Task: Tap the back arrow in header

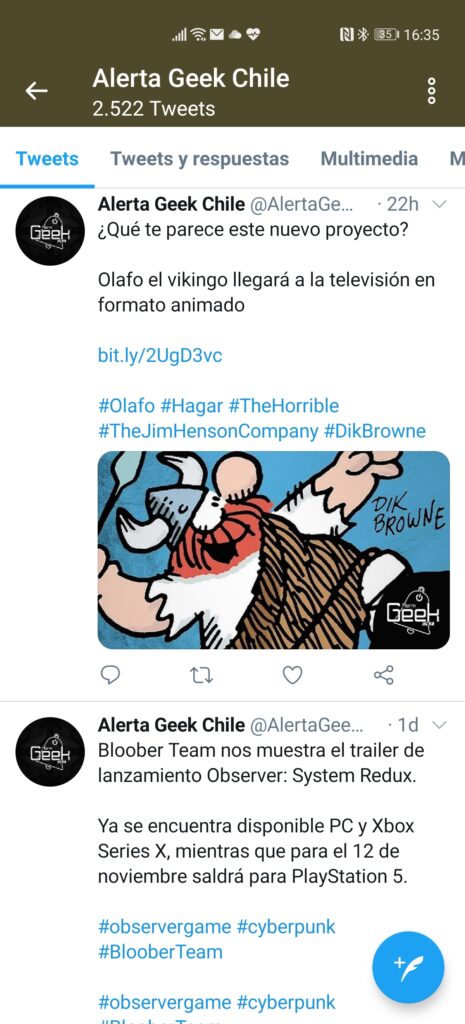Action: click(x=37, y=91)
